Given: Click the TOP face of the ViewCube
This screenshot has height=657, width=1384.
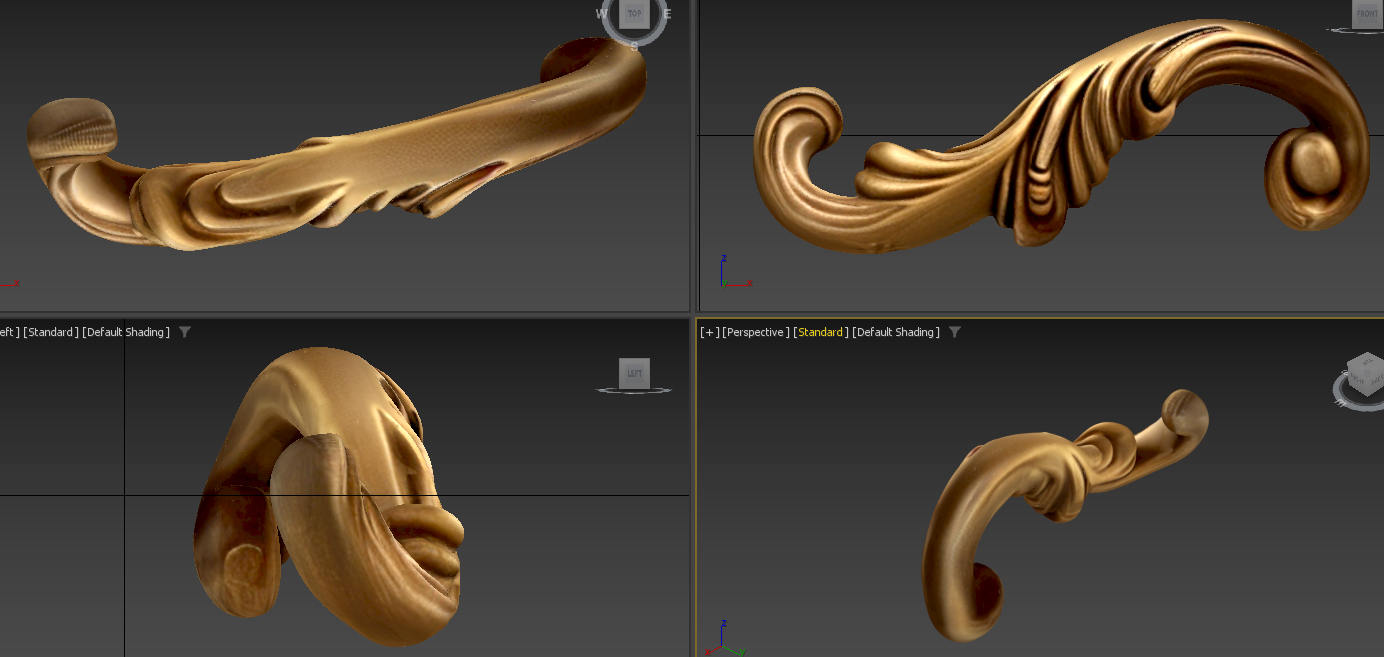Looking at the screenshot, I should coord(634,13).
